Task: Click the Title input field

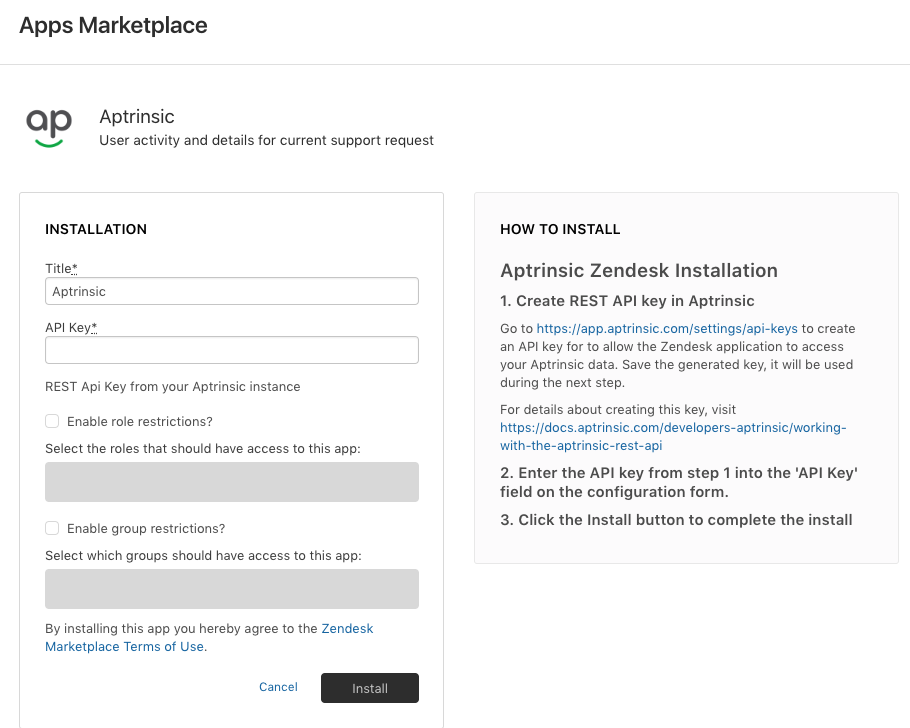Action: [x=232, y=291]
